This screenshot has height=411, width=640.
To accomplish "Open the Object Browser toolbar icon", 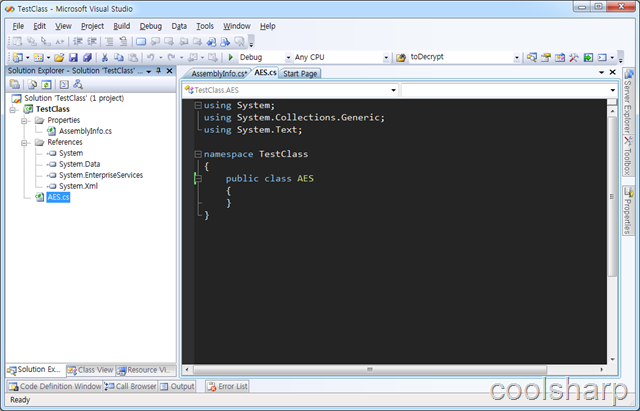I will point(560,58).
